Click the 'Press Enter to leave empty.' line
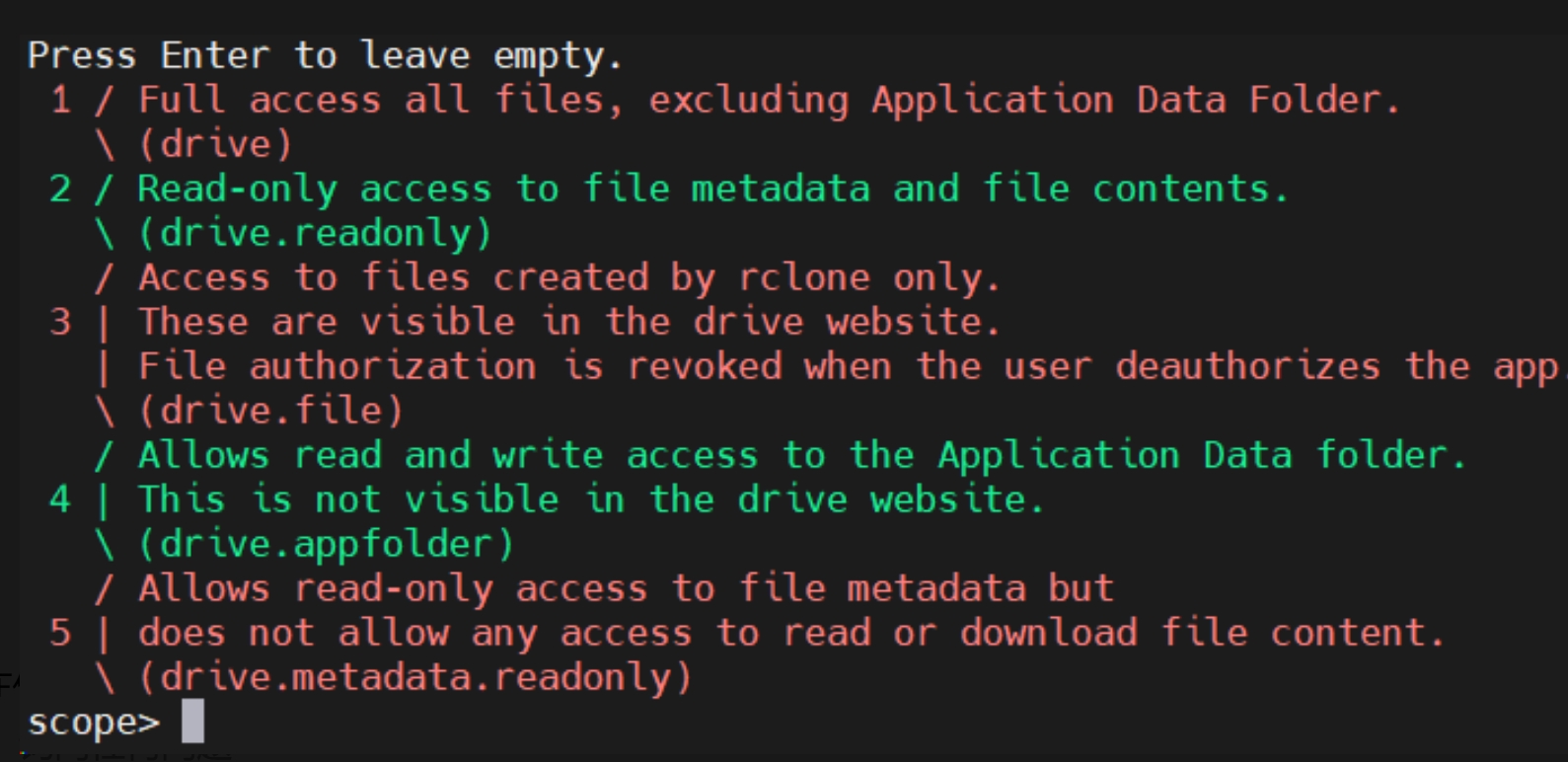Image resolution: width=1568 pixels, height=762 pixels. click(x=326, y=56)
